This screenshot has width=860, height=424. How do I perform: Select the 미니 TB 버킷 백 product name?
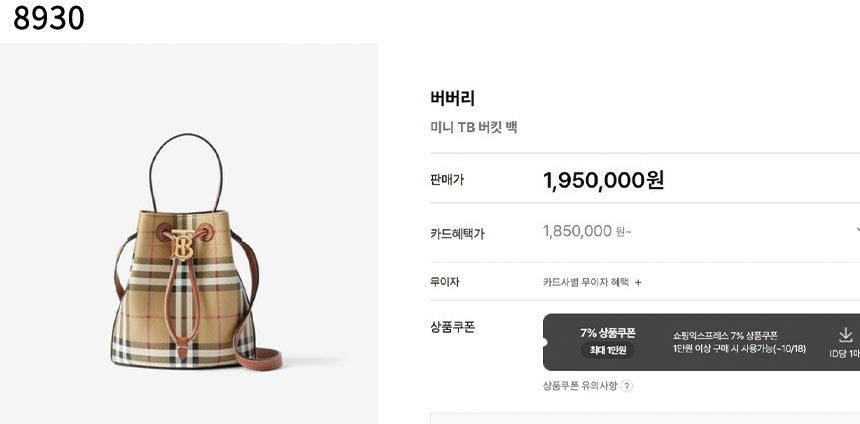[473, 127]
